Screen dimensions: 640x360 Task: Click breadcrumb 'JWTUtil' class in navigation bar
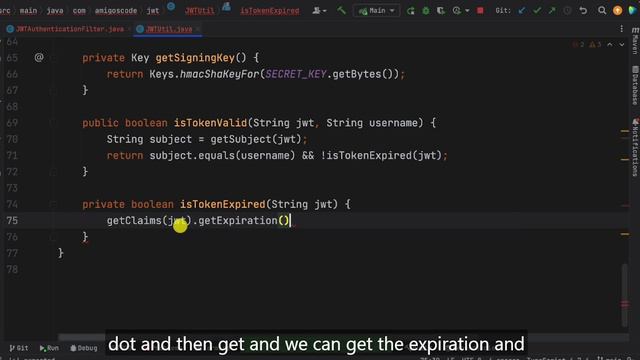coord(200,11)
